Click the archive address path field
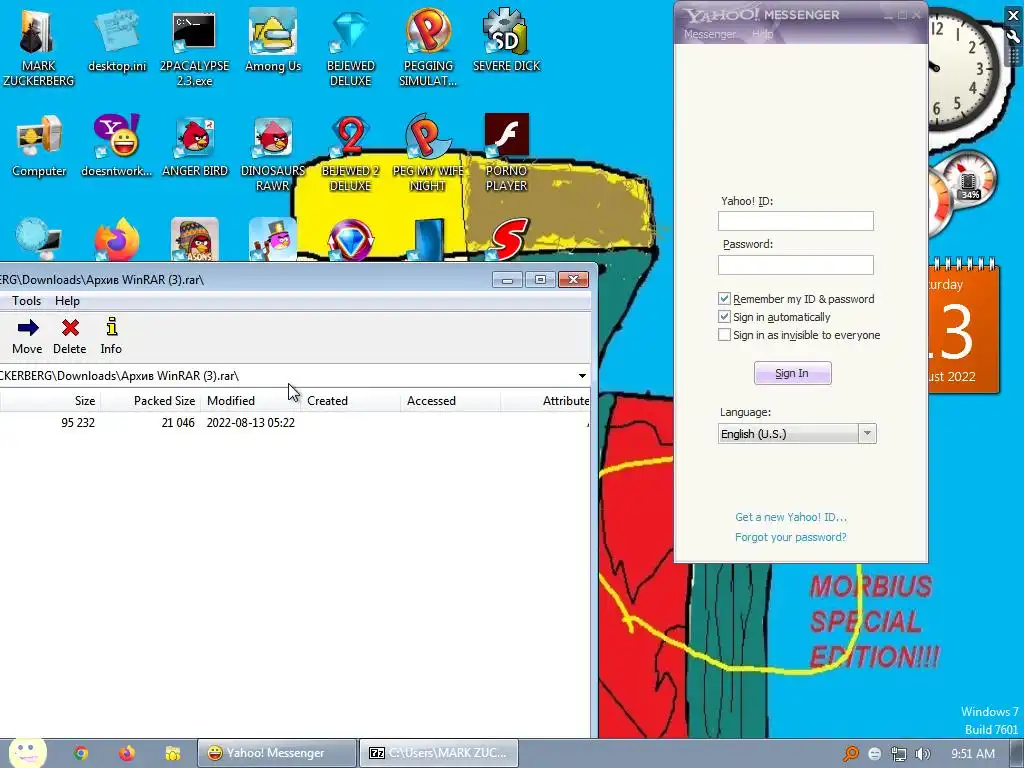 coord(287,376)
